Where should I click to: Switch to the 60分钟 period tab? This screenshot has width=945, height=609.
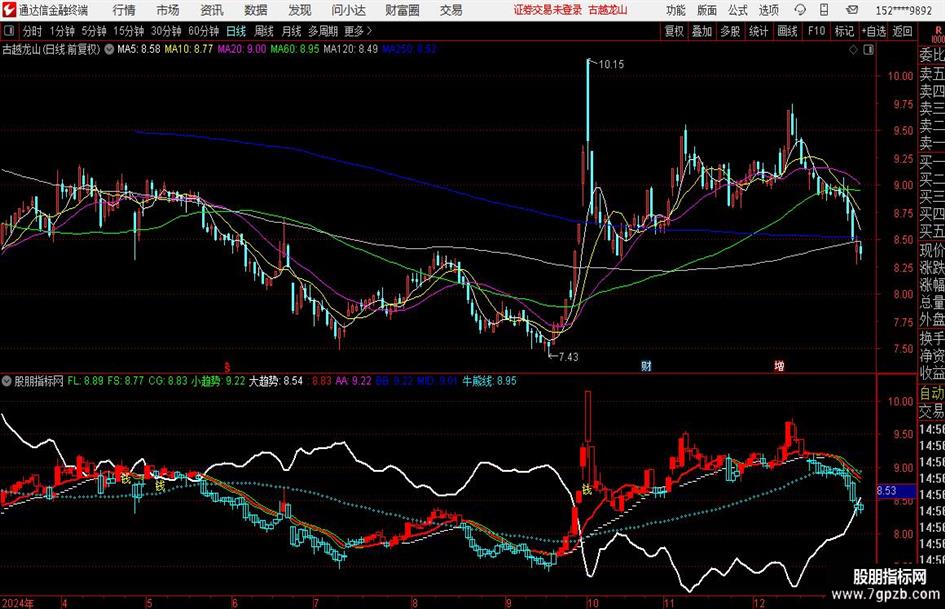[203, 31]
